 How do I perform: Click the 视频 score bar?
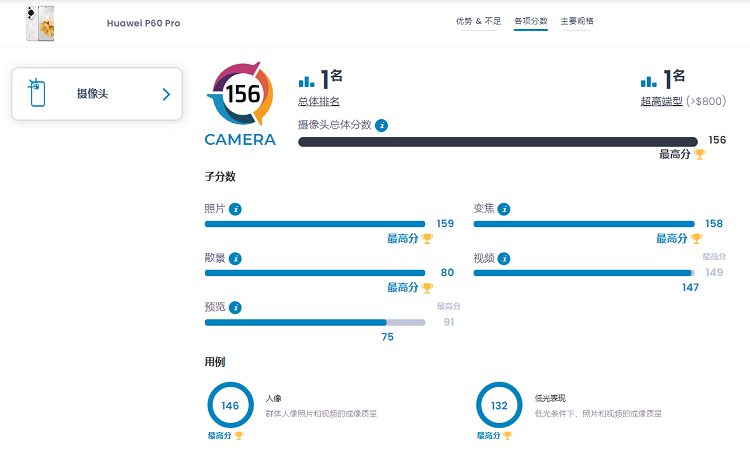[x=584, y=273]
